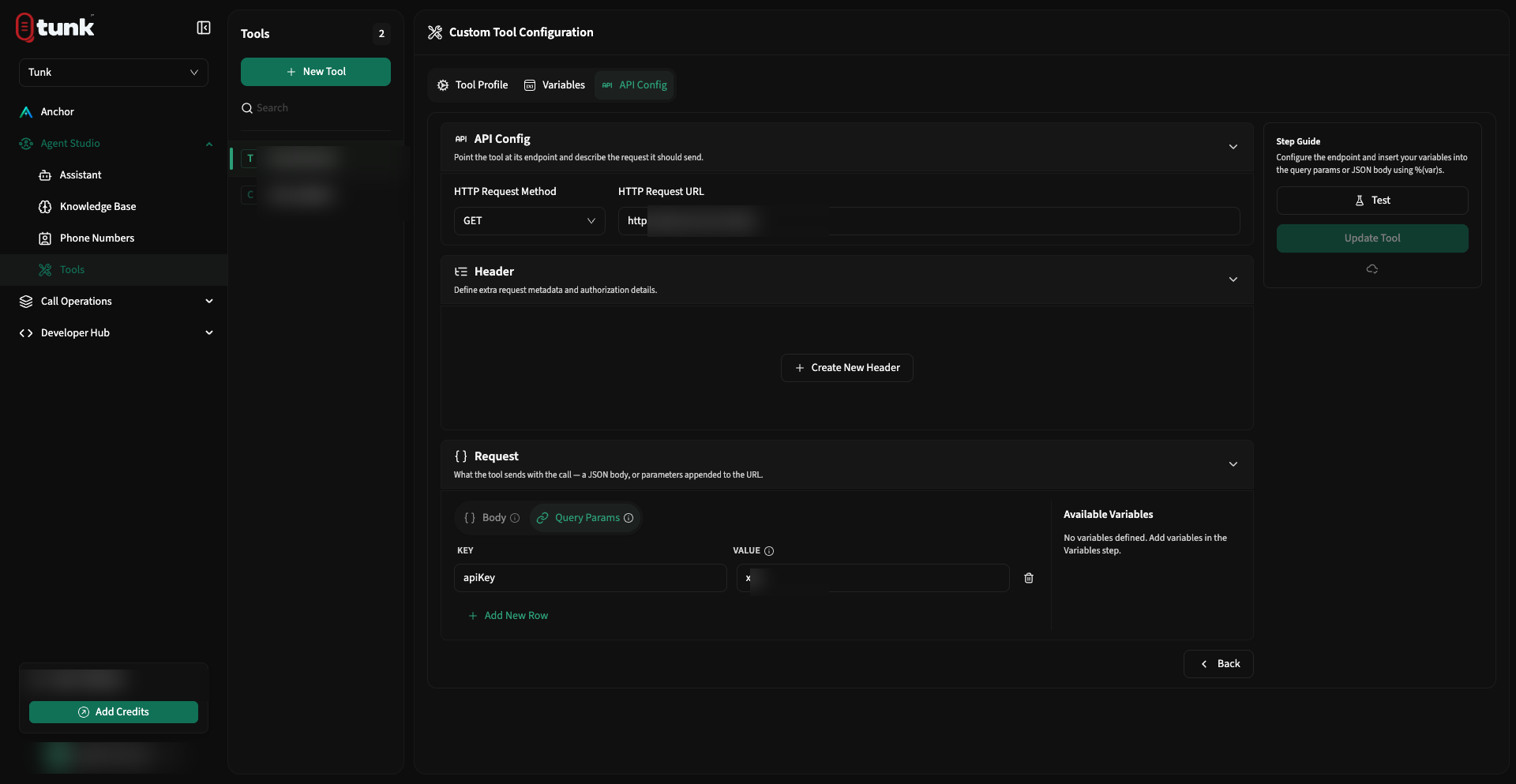The height and width of the screenshot is (784, 1516).
Task: Collapse the Header section chevron
Action: 1233,279
